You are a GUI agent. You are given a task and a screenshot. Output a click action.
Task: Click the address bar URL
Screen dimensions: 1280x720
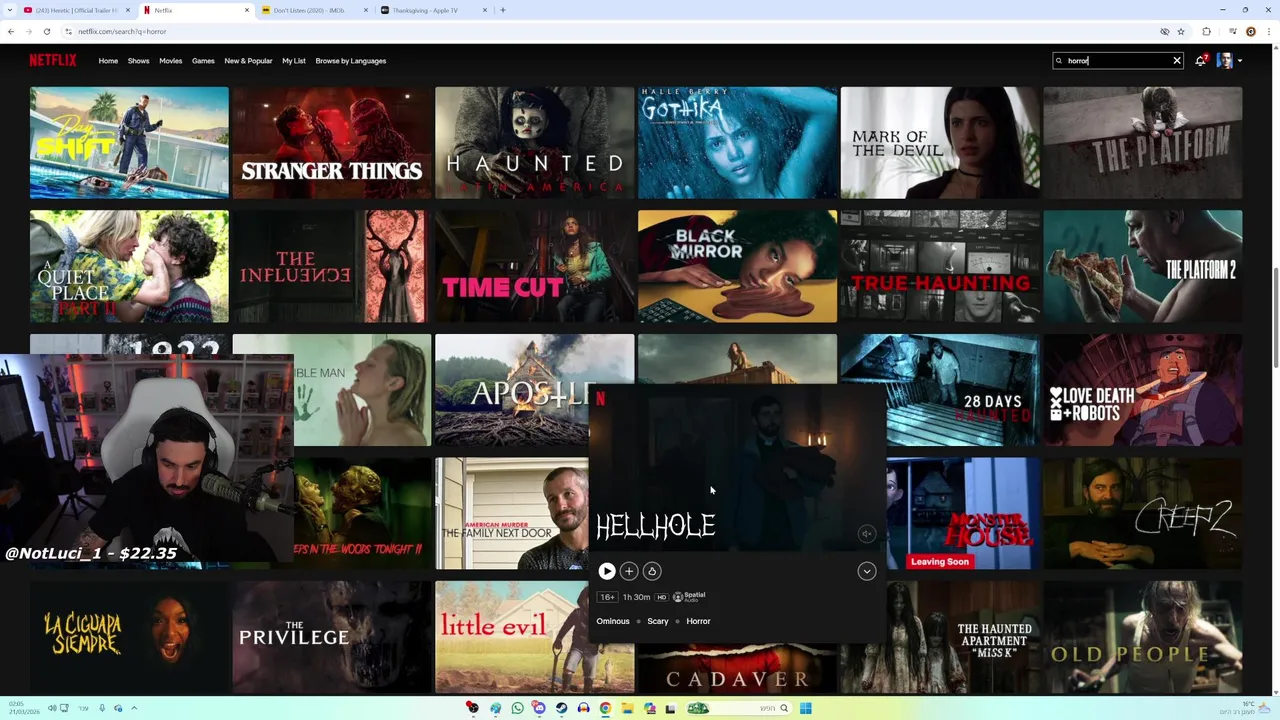(122, 31)
